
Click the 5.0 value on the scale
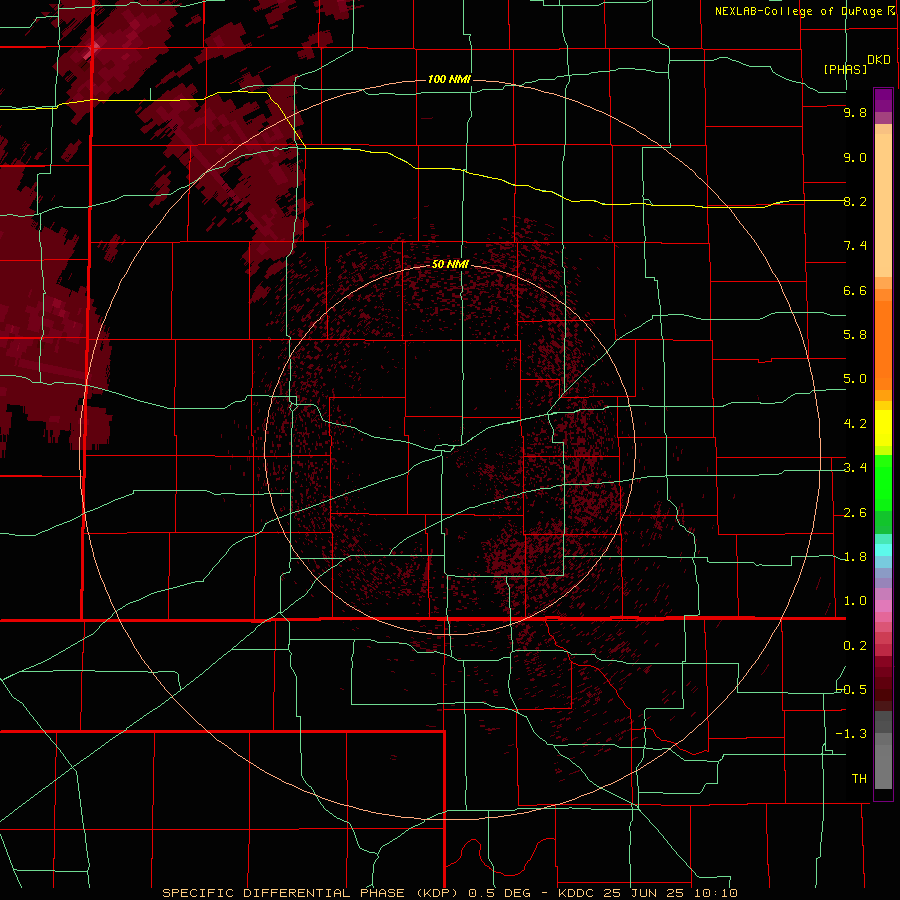(x=855, y=379)
